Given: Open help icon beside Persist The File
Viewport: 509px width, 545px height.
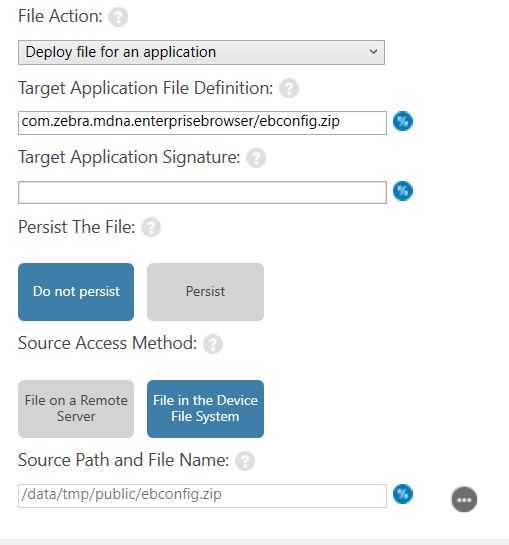Looking at the screenshot, I should (x=151, y=227).
